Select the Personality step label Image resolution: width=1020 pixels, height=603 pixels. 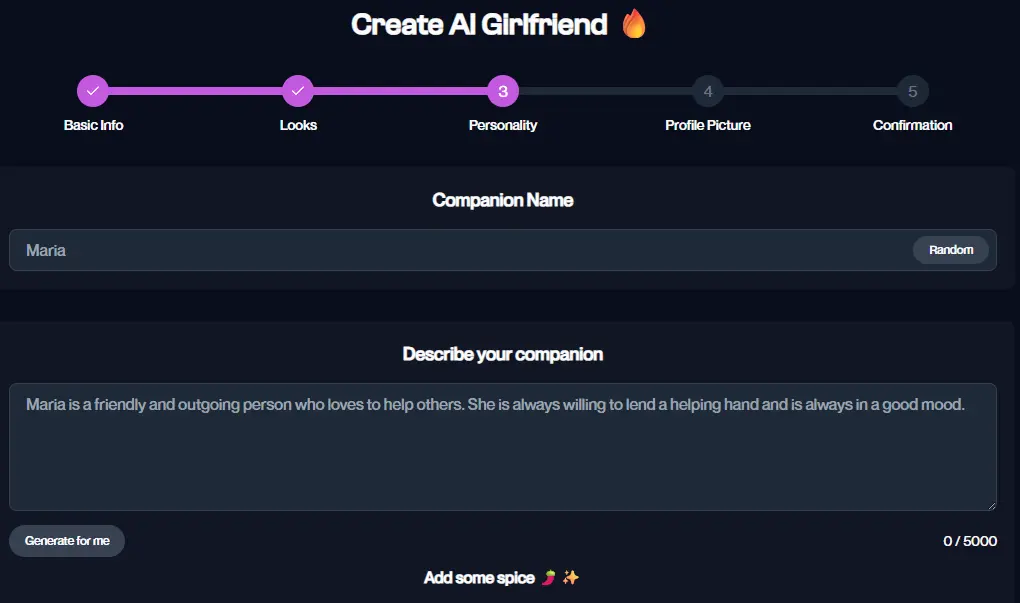[503, 125]
